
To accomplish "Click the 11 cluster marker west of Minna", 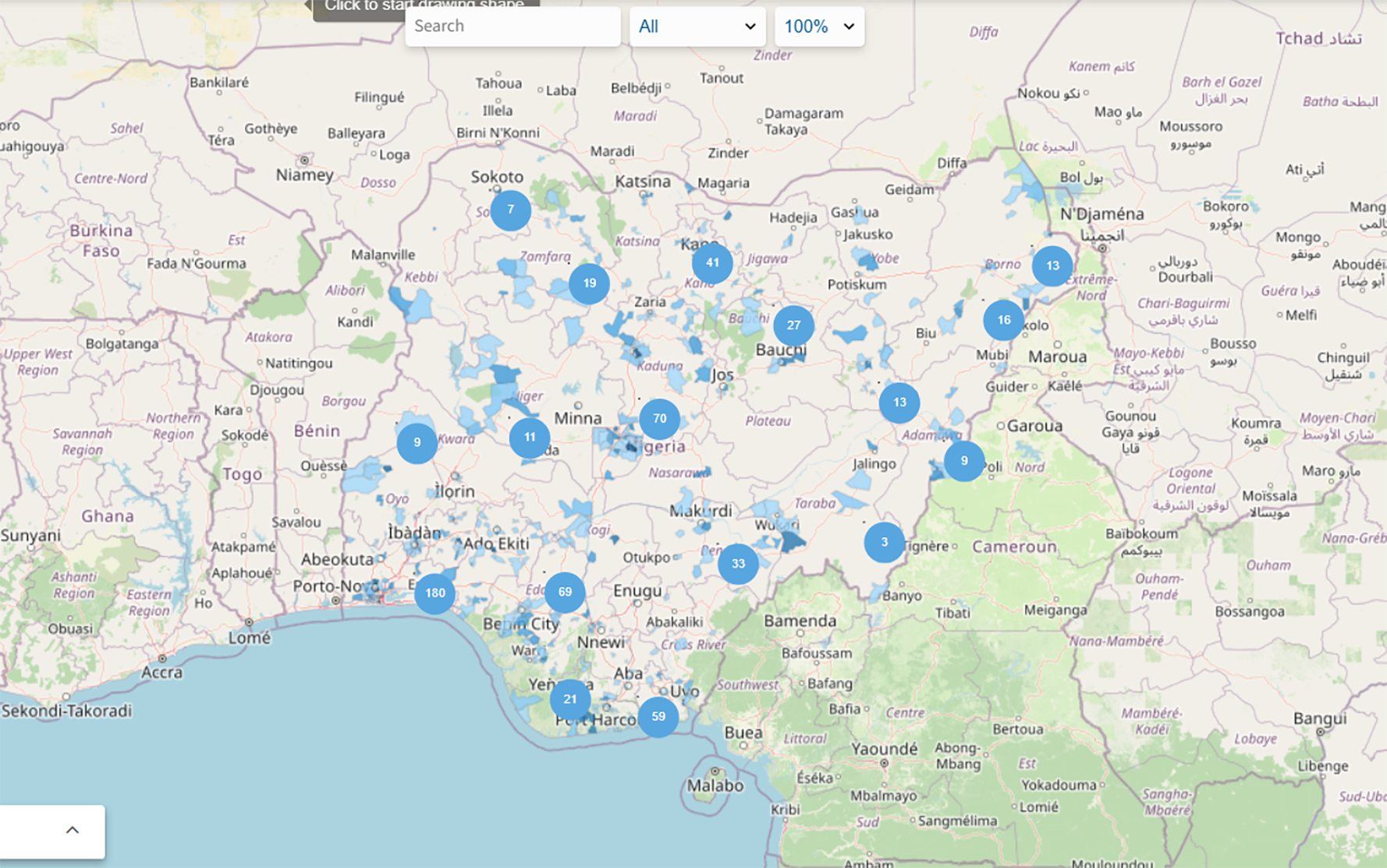I will 530,438.
